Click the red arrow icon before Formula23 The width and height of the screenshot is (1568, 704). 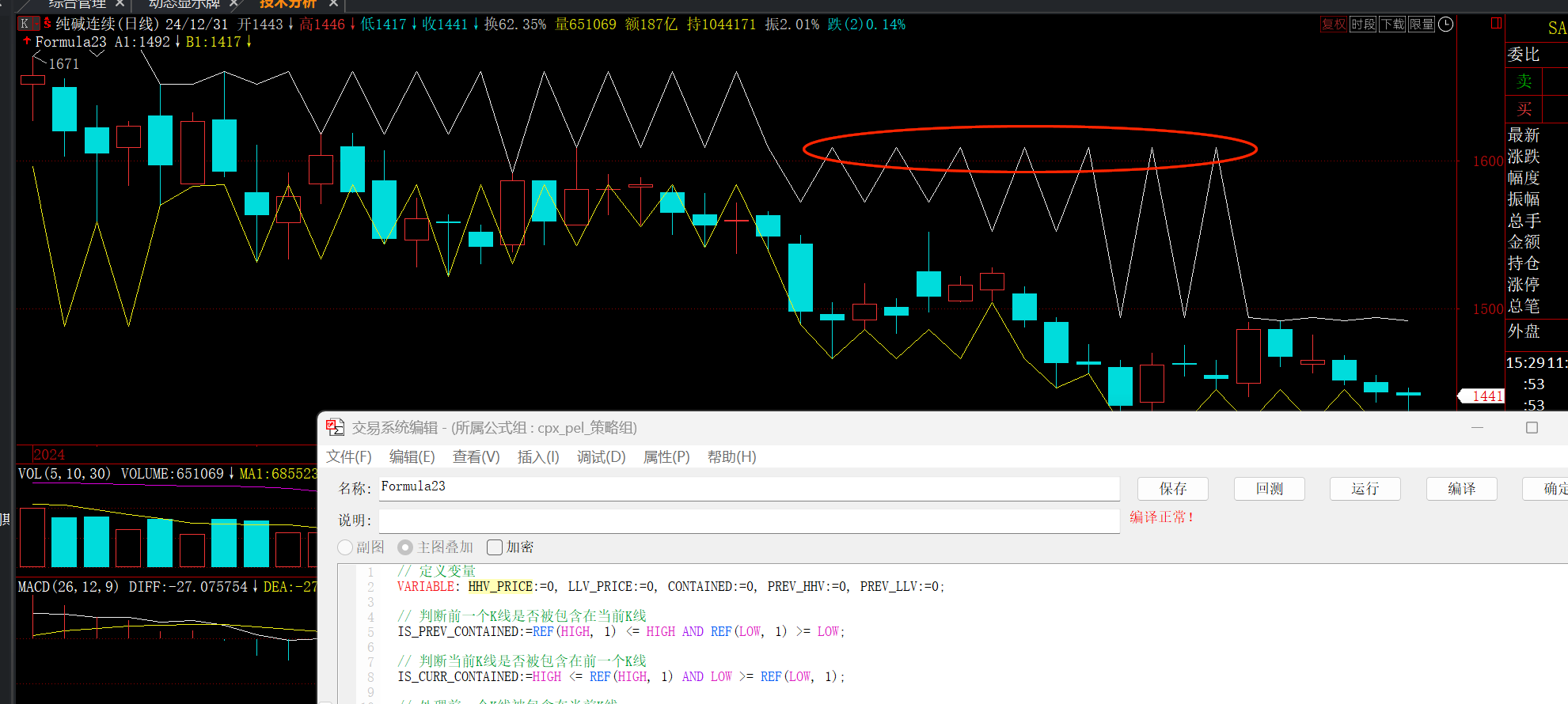[27, 40]
